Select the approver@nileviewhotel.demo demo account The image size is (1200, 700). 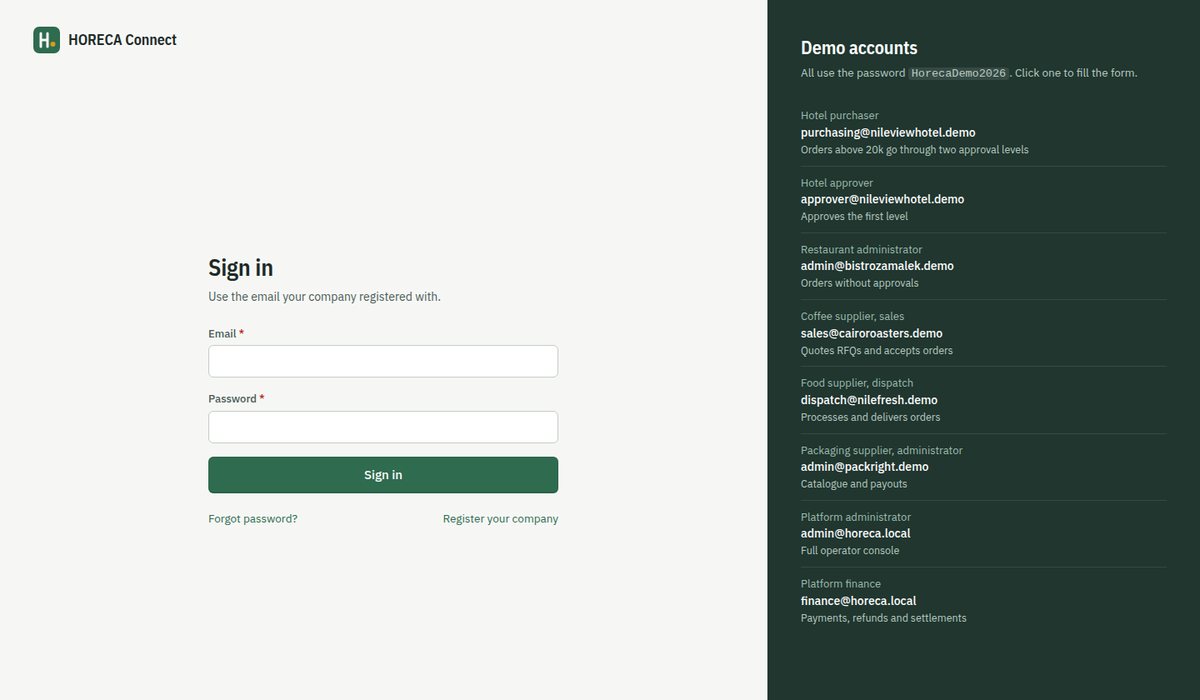coord(983,199)
